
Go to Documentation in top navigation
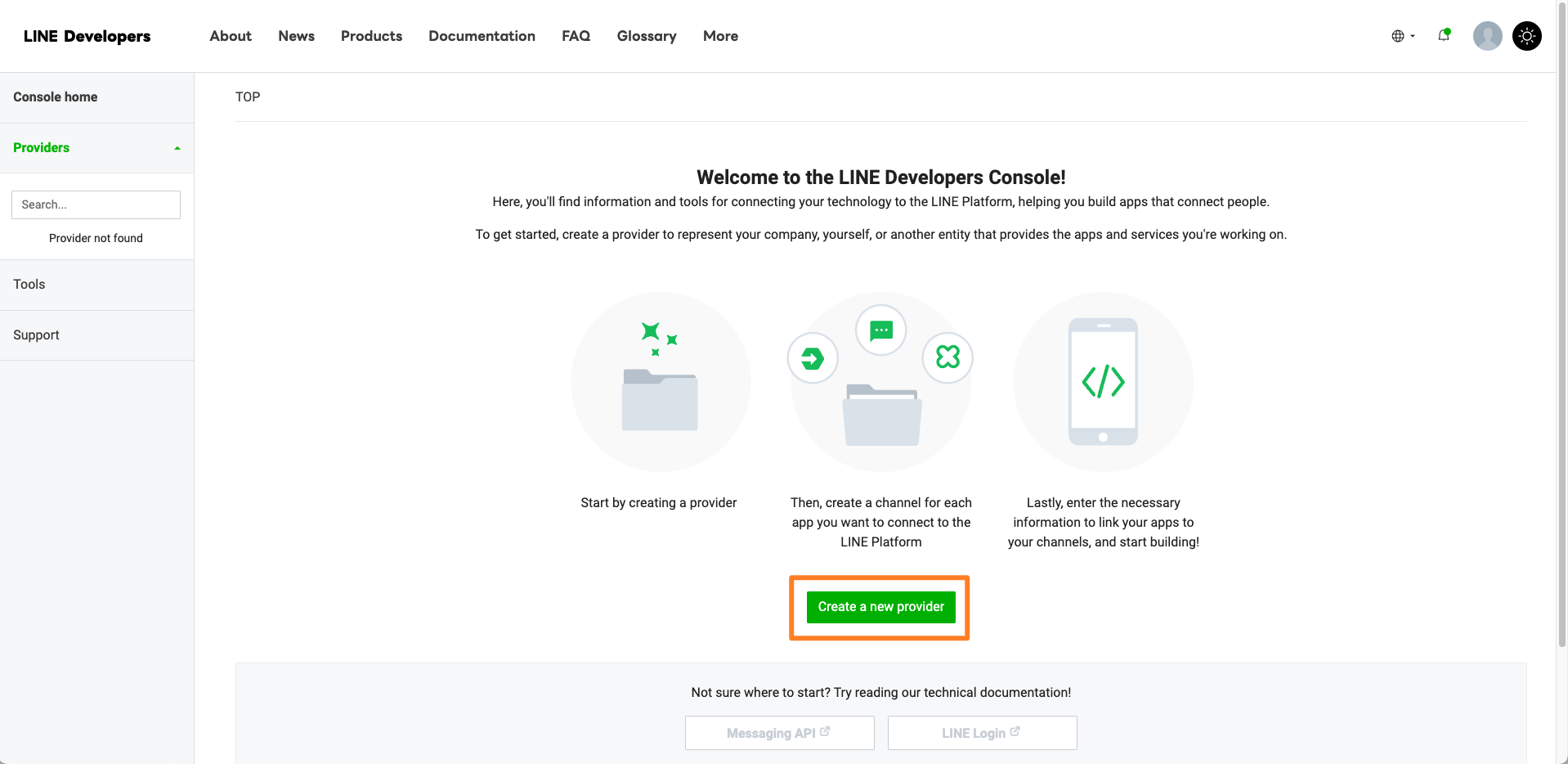pos(482,36)
